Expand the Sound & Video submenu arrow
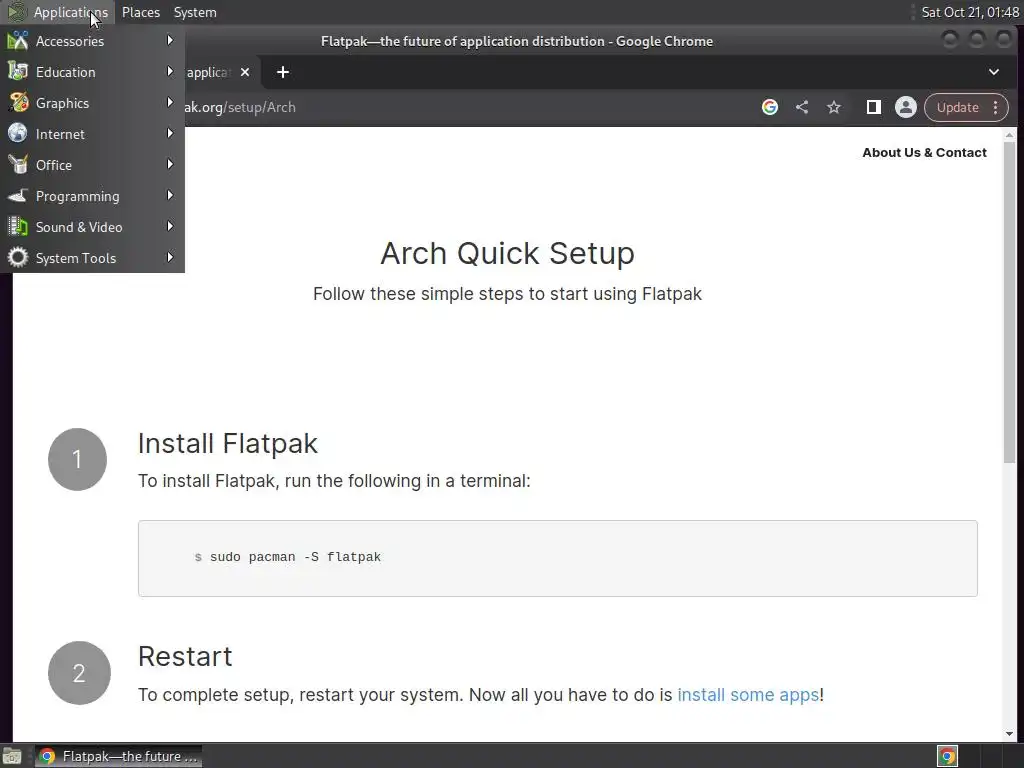 click(x=170, y=227)
